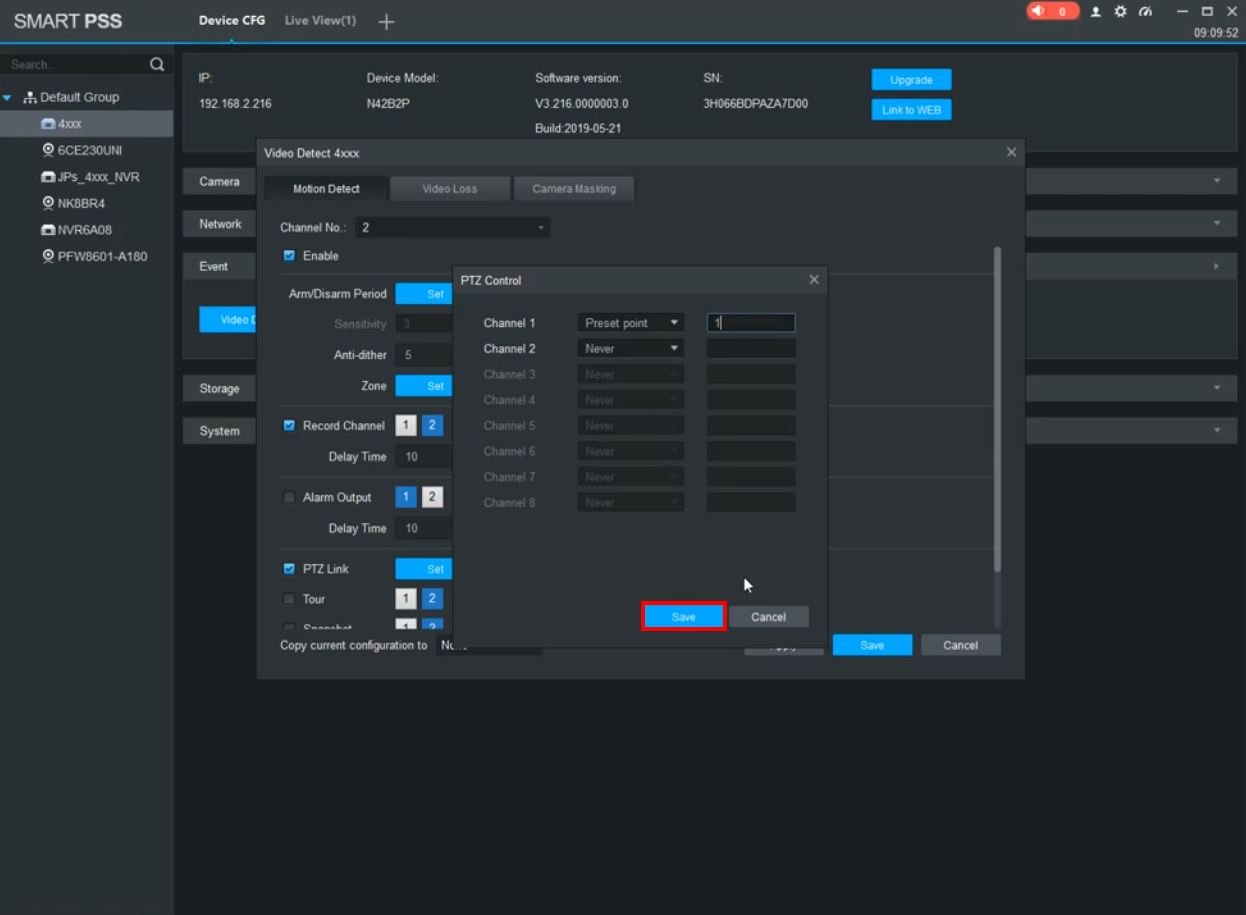Click the system performance gauge icon

coord(1146,12)
